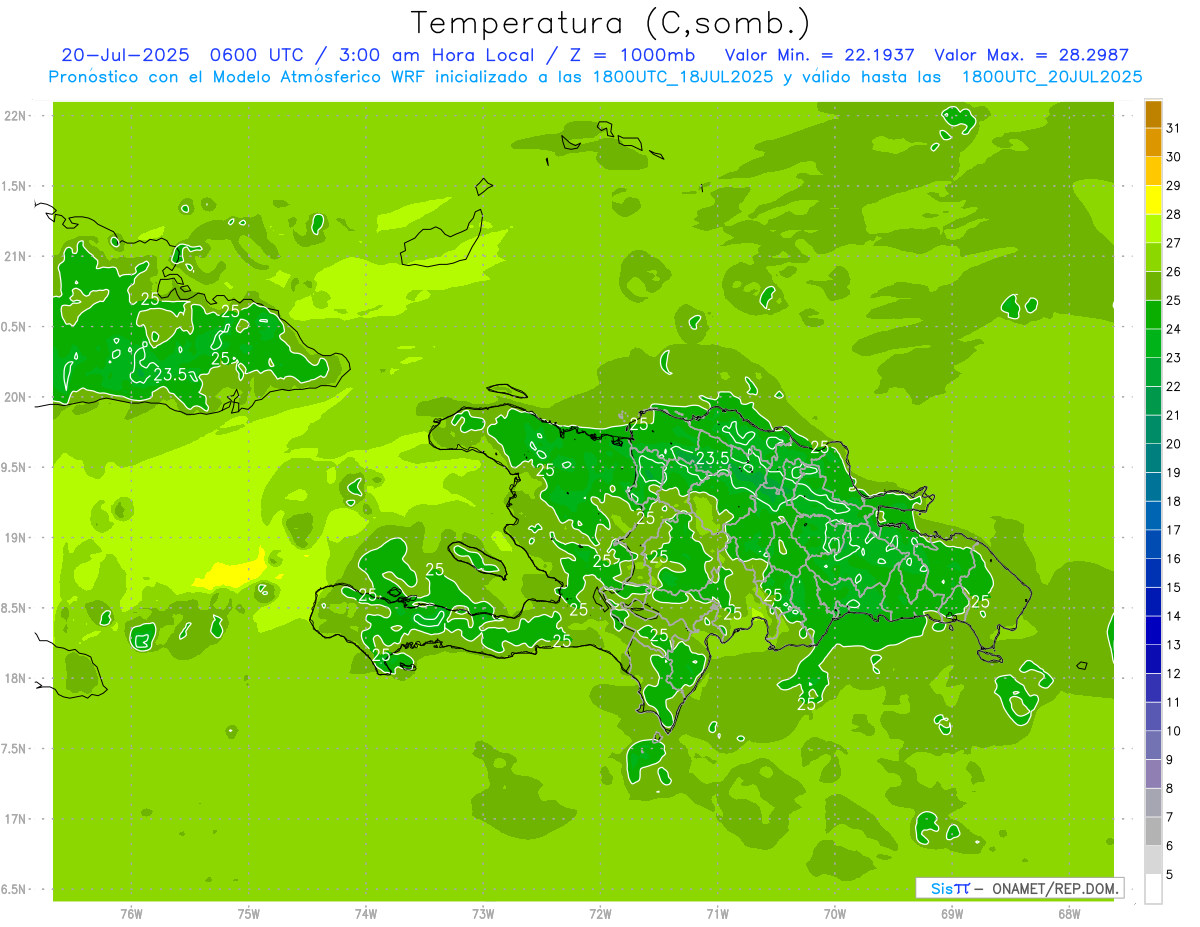Click the "Valor Min. = 22.1937" text

pos(820,55)
